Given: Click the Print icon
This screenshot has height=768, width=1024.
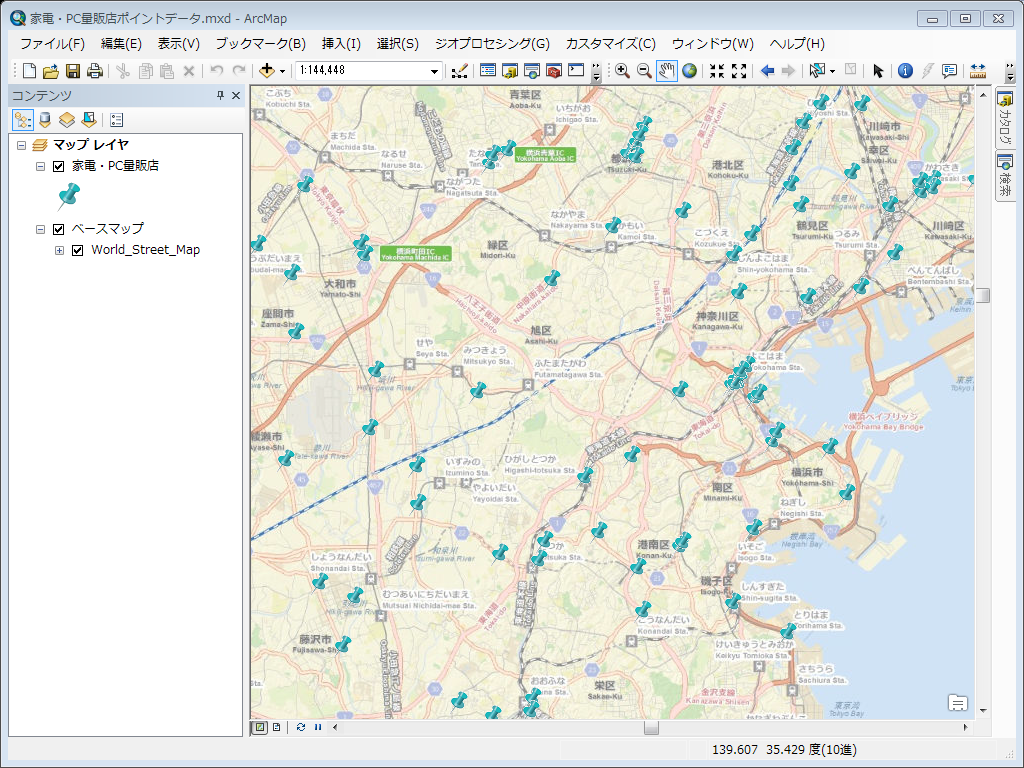Looking at the screenshot, I should tap(95, 71).
